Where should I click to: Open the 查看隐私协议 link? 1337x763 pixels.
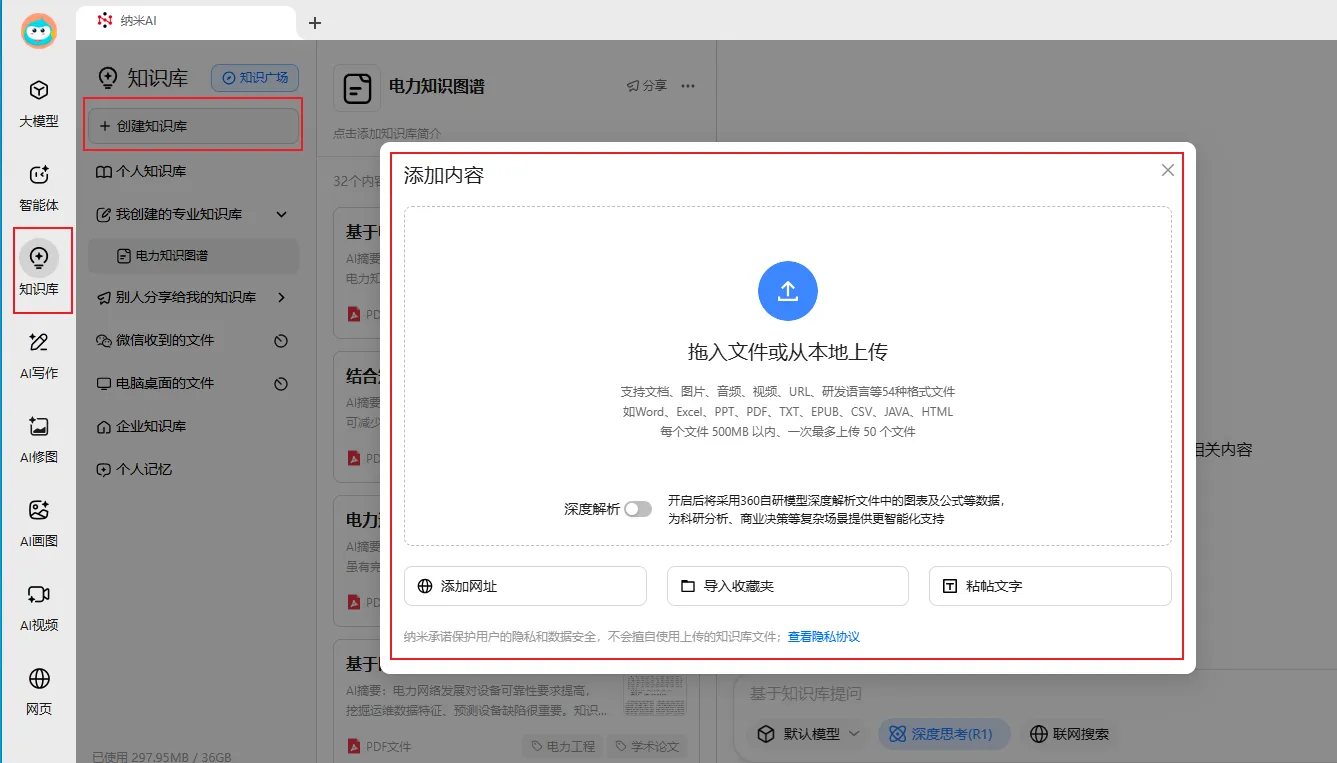click(x=824, y=637)
